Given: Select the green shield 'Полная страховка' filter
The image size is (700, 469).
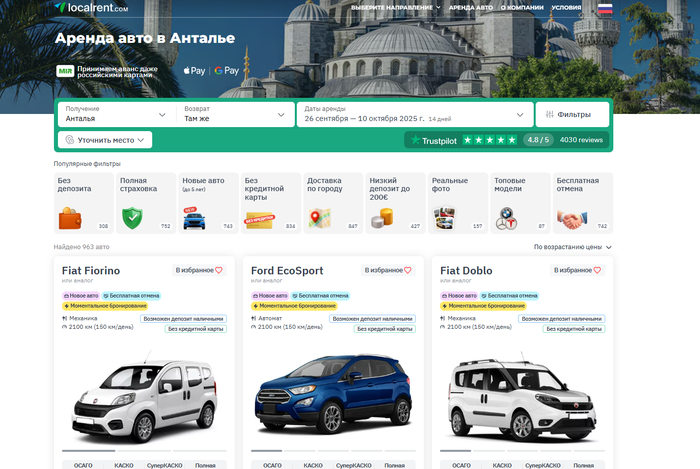Looking at the screenshot, I should pyautogui.click(x=145, y=202).
